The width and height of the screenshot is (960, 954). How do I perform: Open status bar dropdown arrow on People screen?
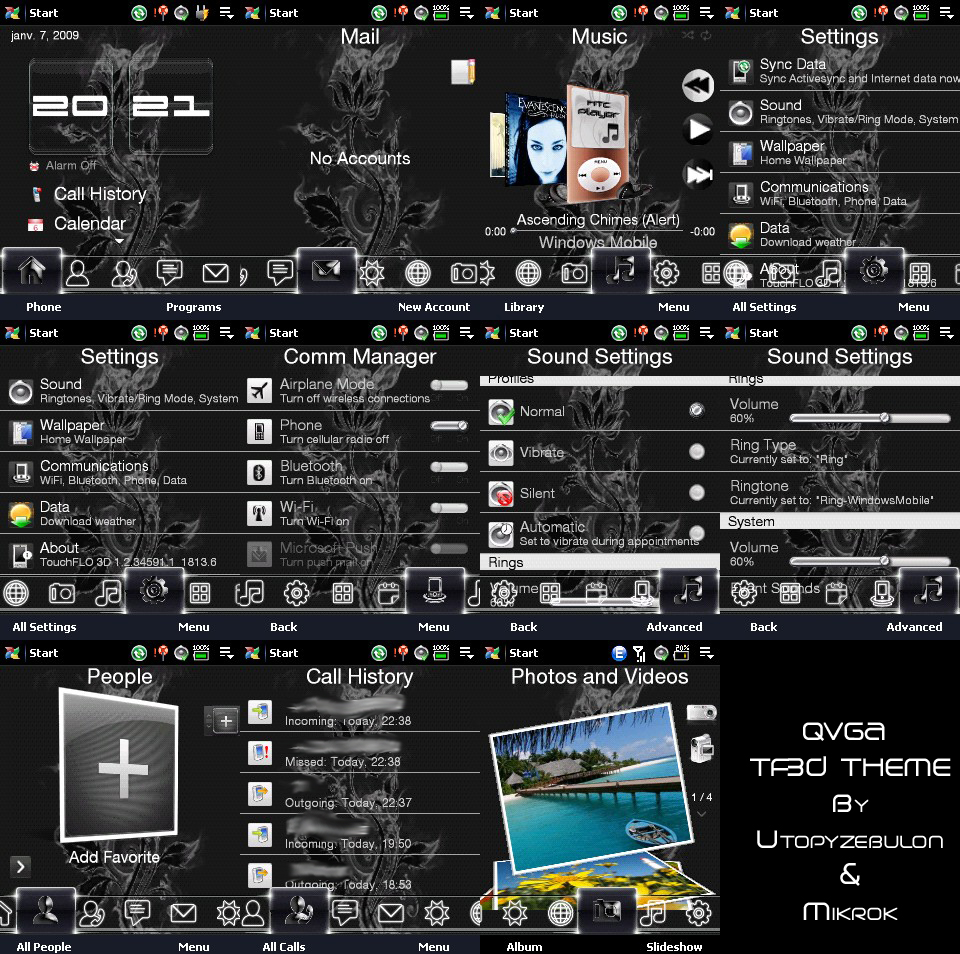227,653
